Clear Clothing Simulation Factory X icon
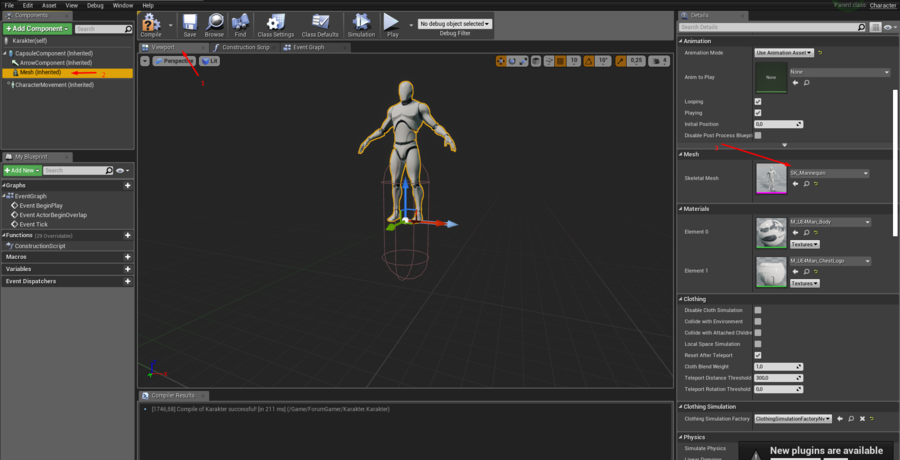The width and height of the screenshot is (900, 460). tap(862, 419)
